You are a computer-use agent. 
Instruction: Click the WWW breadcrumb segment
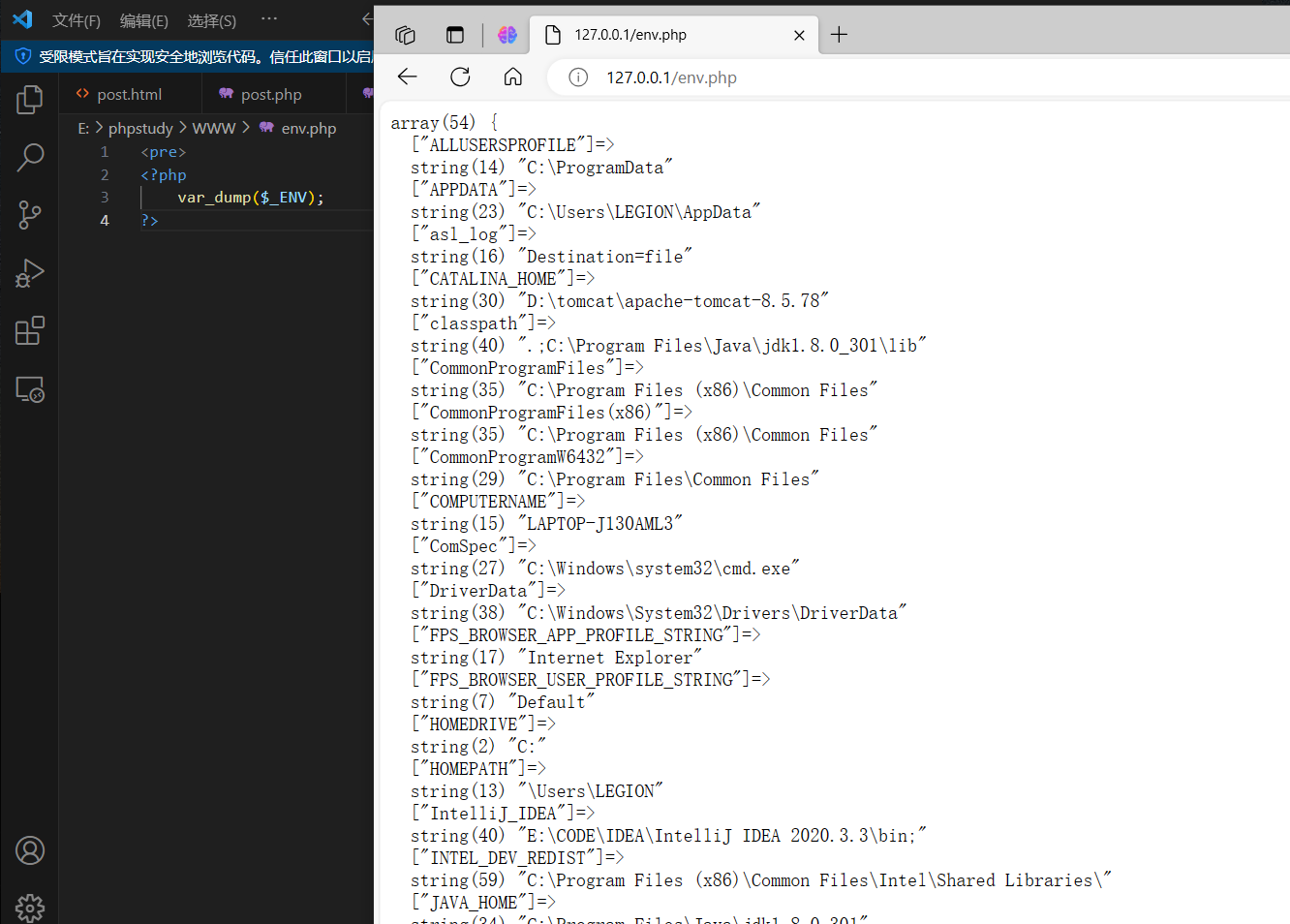tap(214, 128)
